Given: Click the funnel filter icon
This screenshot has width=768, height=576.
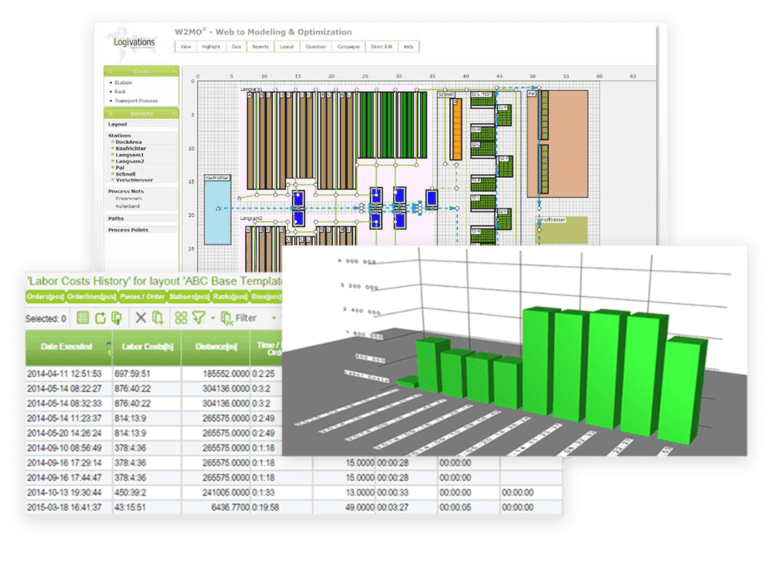Looking at the screenshot, I should pos(197,317).
